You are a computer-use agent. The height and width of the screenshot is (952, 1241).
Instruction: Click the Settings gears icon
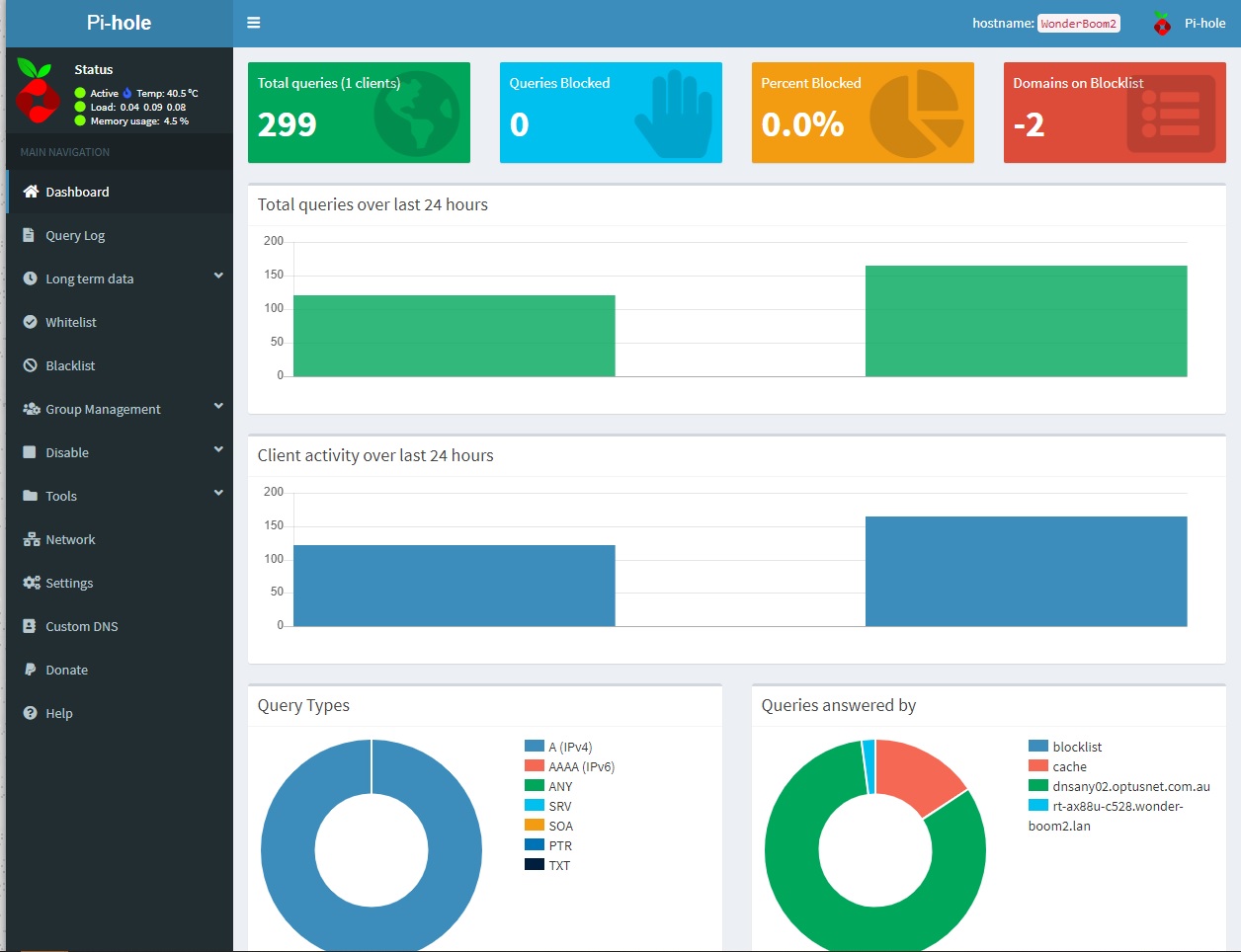[x=32, y=583]
